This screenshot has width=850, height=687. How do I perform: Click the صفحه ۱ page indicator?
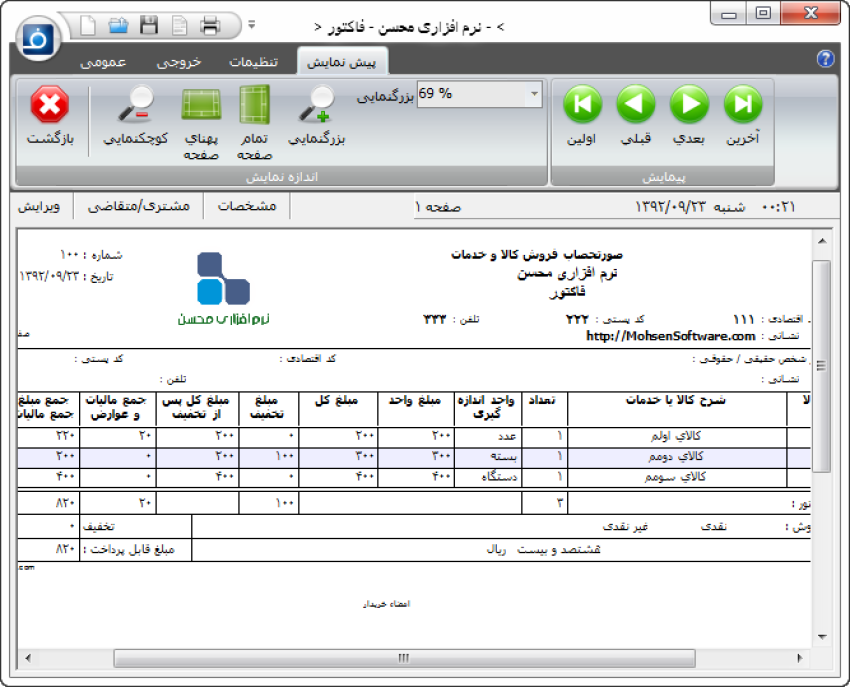coord(438,207)
